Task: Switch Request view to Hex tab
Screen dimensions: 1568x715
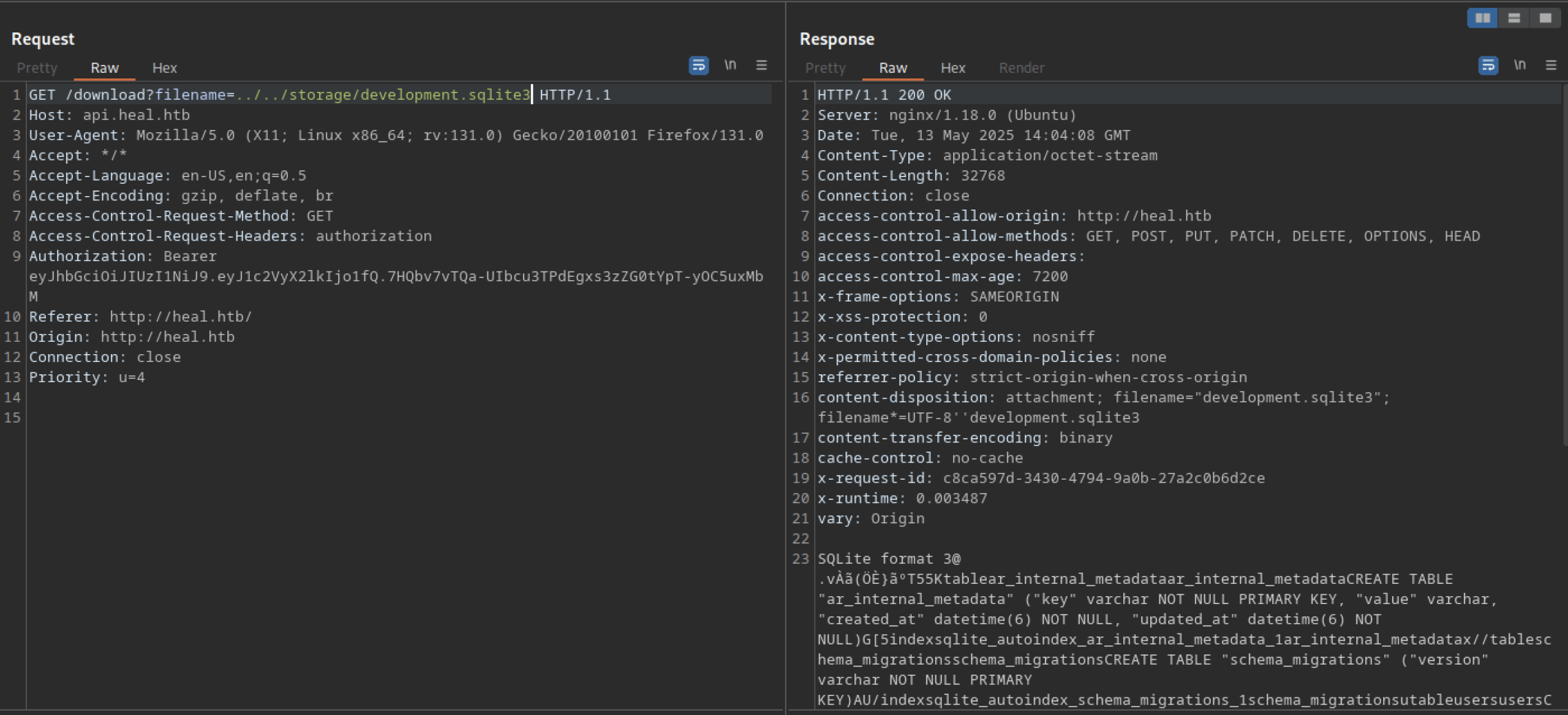Action: tap(164, 68)
